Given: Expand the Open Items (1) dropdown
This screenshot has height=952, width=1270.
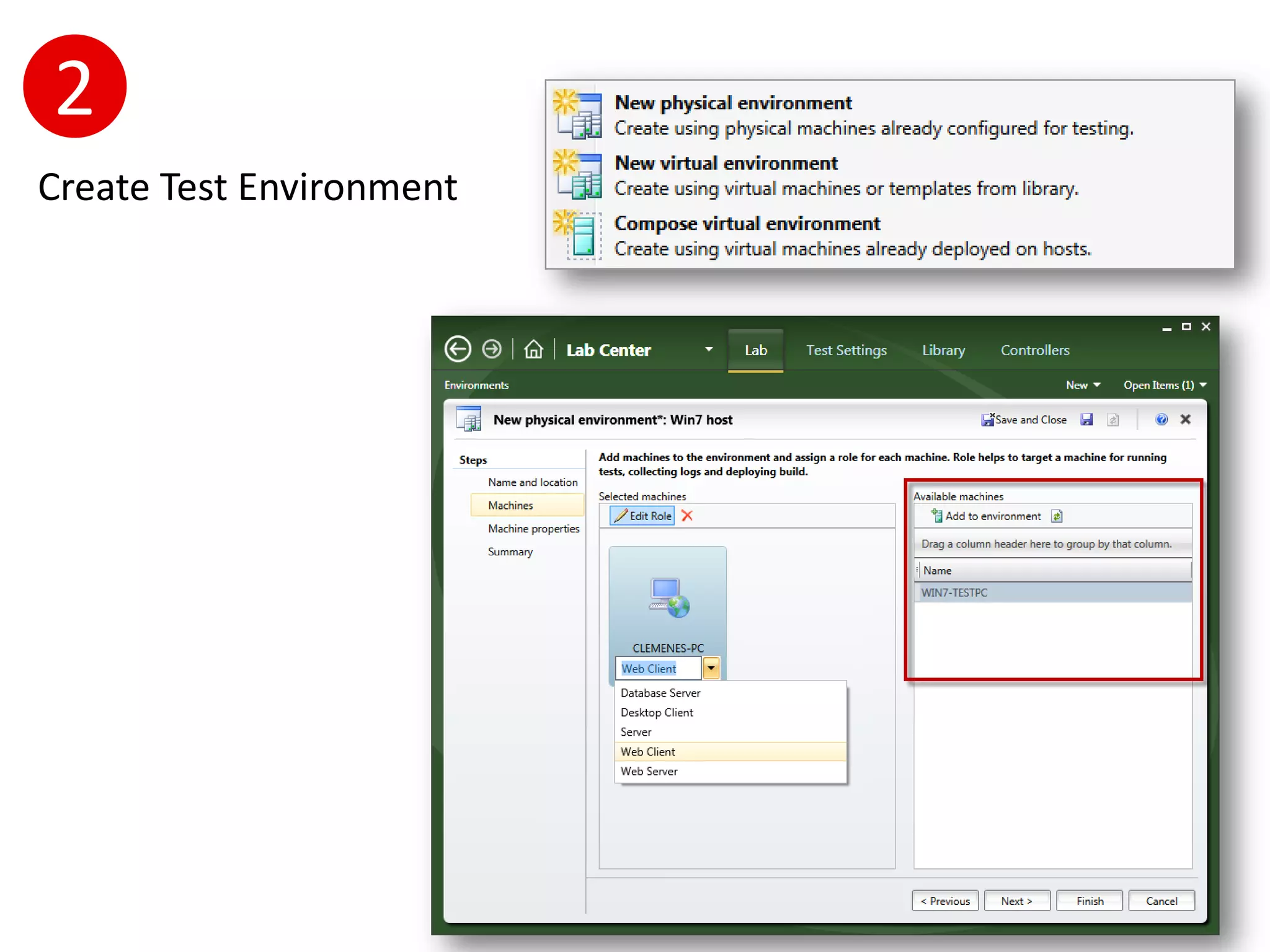Looking at the screenshot, I should (x=1165, y=385).
